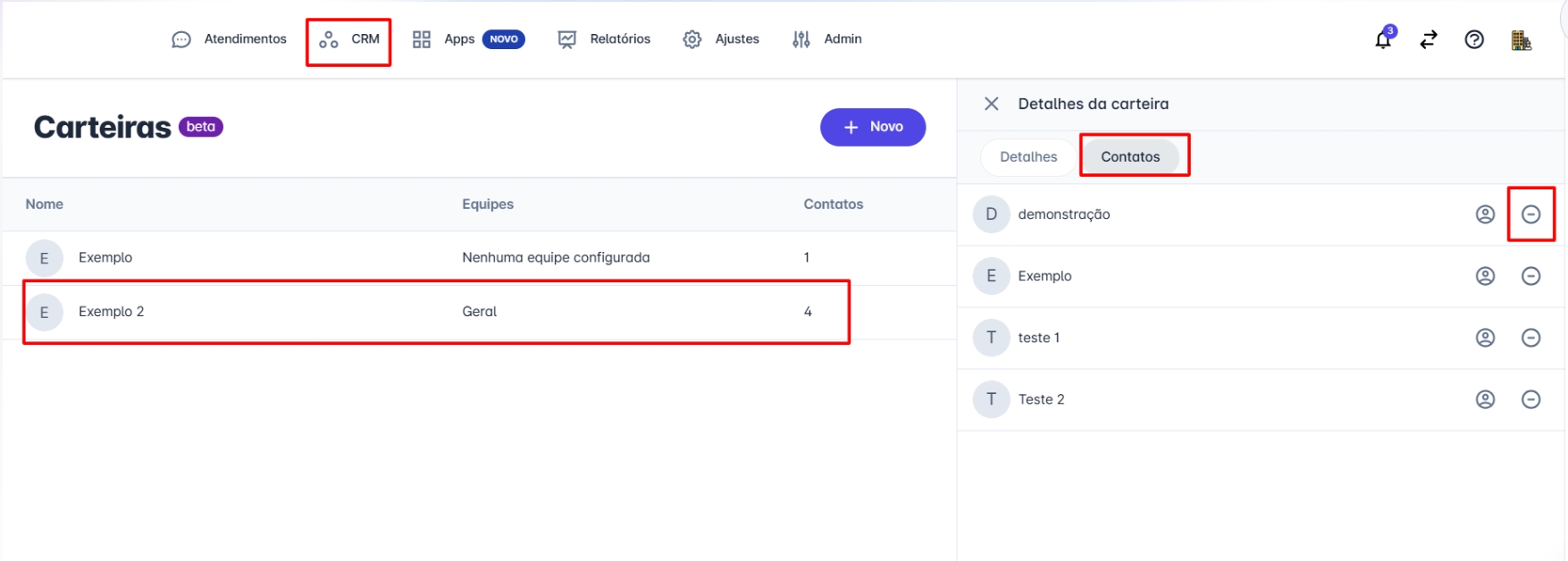Switch to the Contatos tab
This screenshot has width=1568, height=561.
pos(1129,156)
